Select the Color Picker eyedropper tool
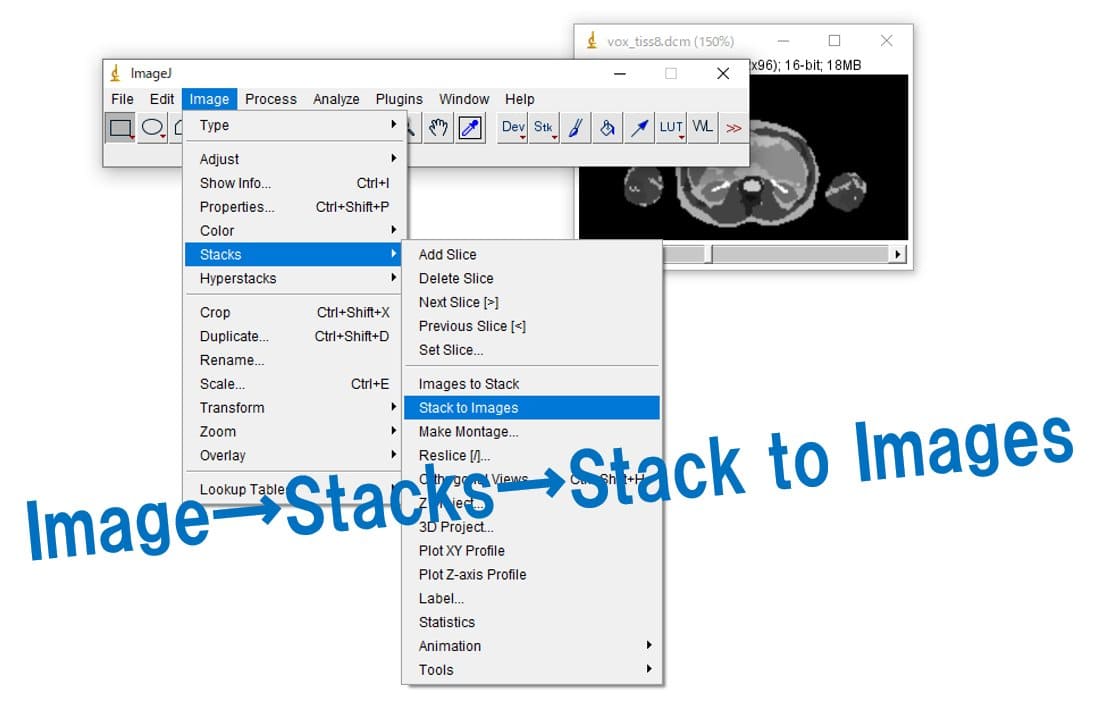 [470, 128]
